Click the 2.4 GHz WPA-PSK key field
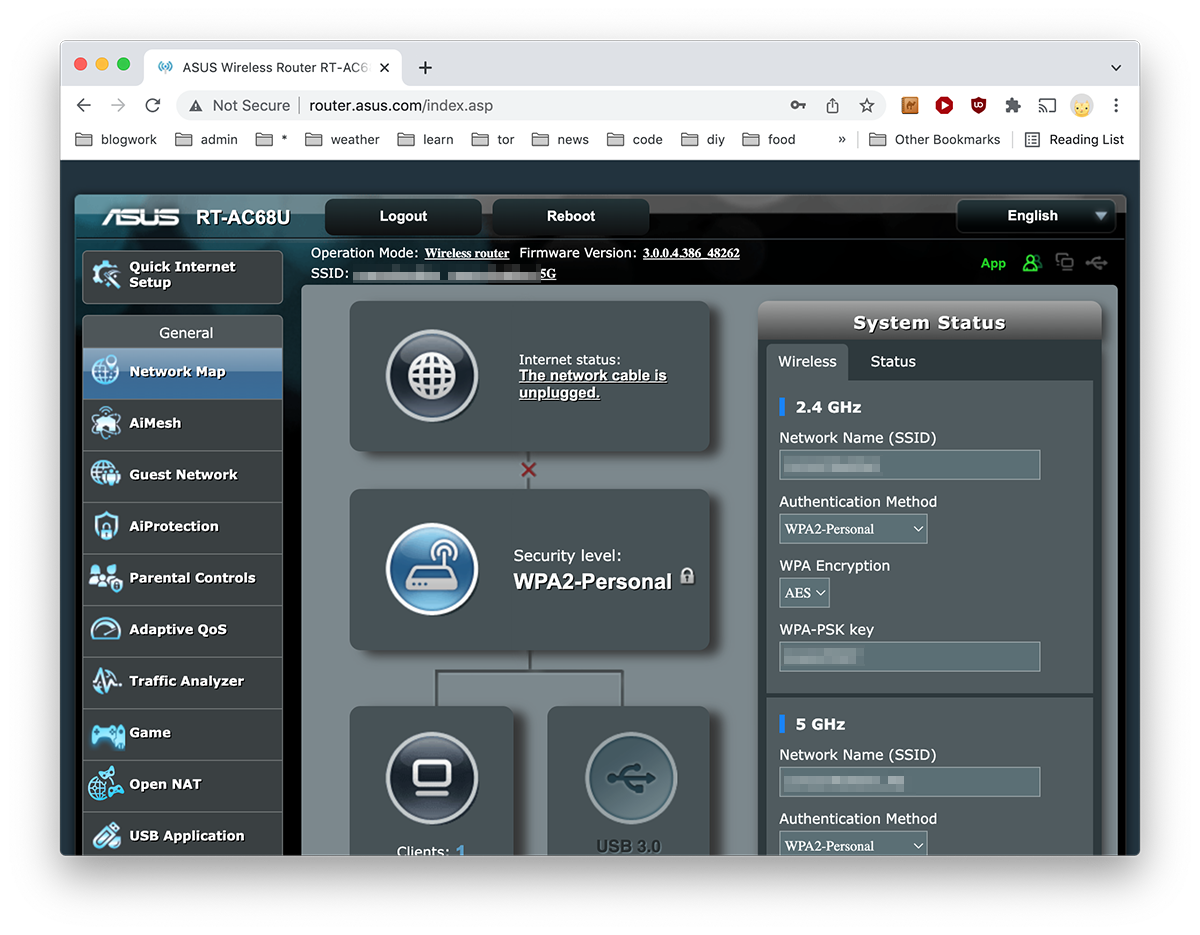 (909, 657)
